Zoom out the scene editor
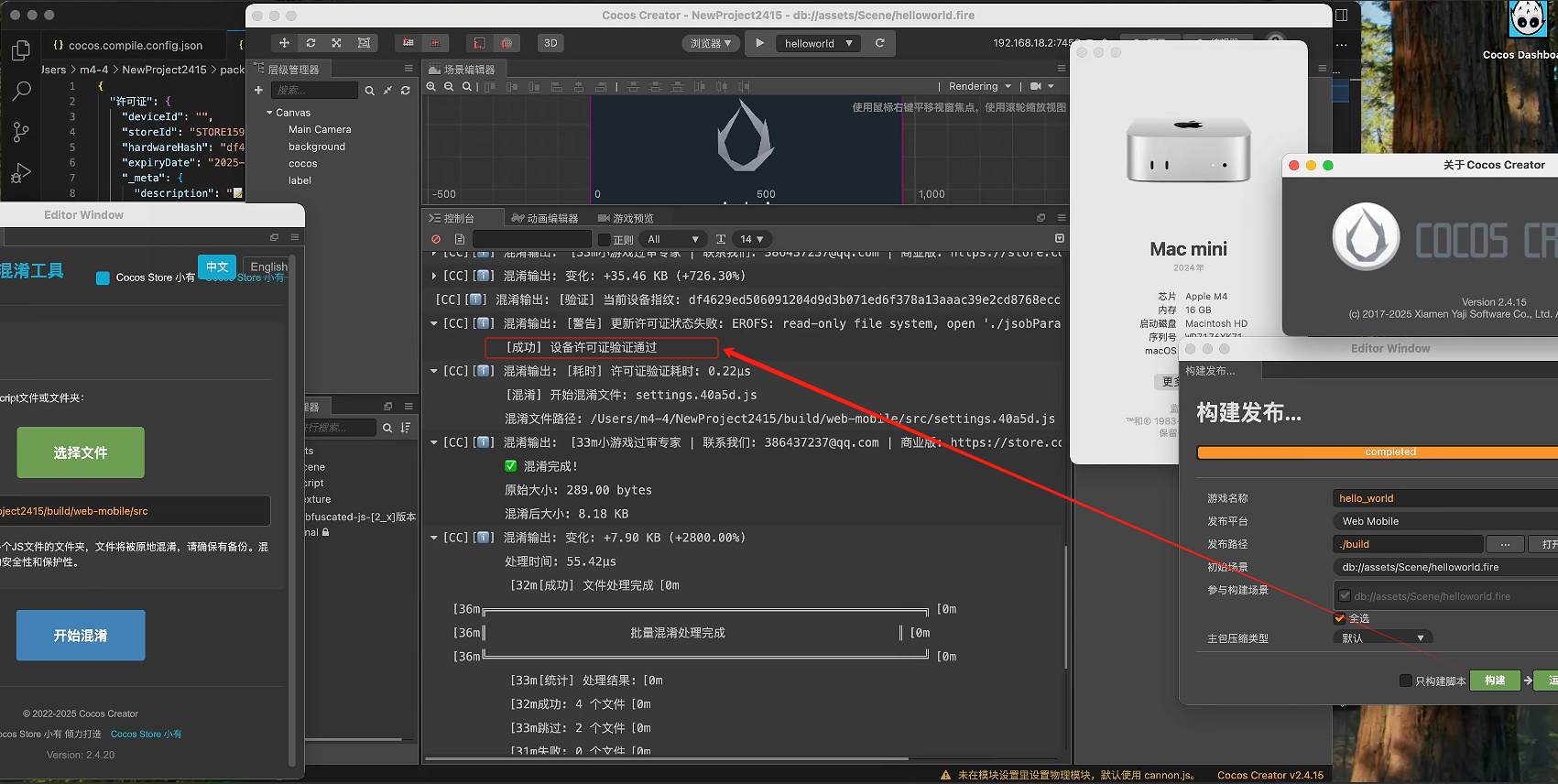 [449, 87]
